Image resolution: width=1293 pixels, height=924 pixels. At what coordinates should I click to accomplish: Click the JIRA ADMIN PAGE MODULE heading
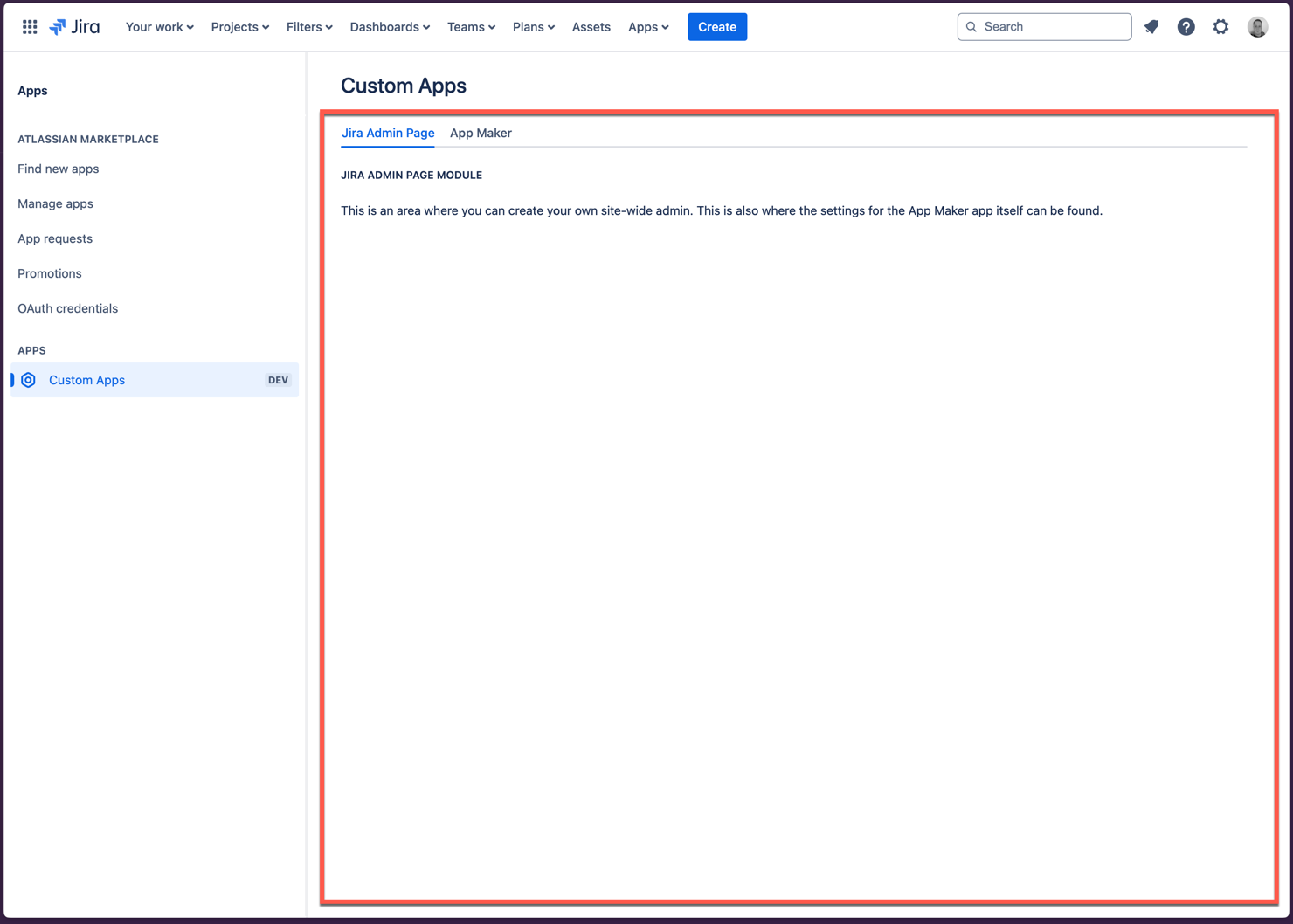(x=411, y=175)
